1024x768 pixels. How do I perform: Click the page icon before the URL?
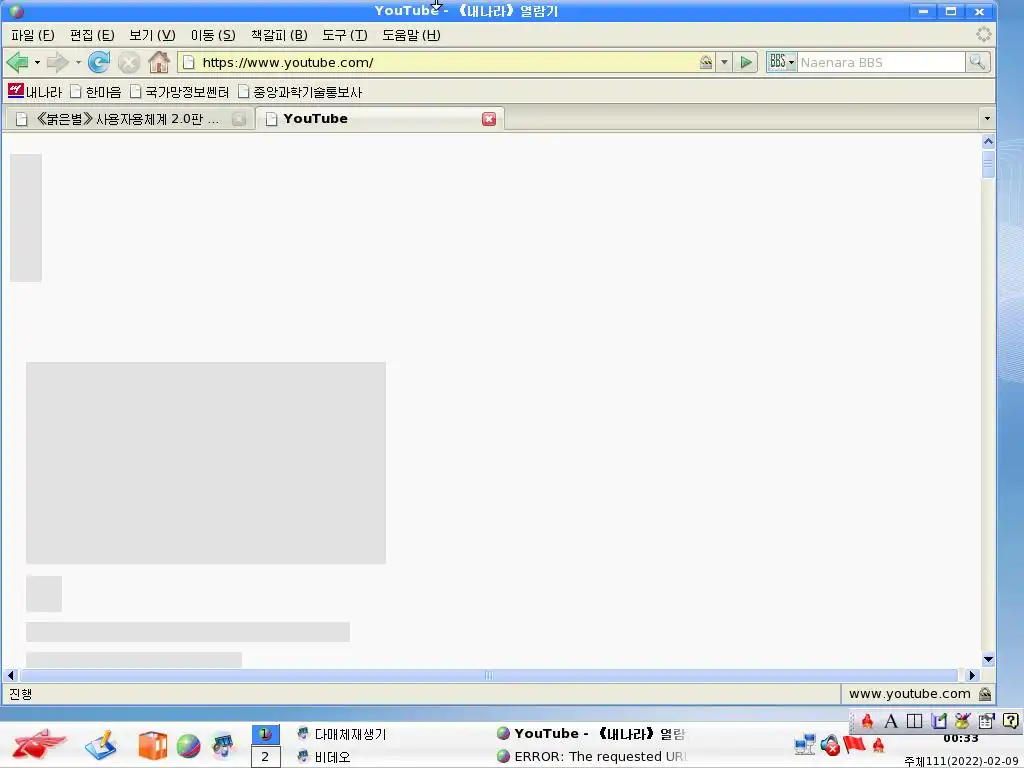click(x=189, y=63)
